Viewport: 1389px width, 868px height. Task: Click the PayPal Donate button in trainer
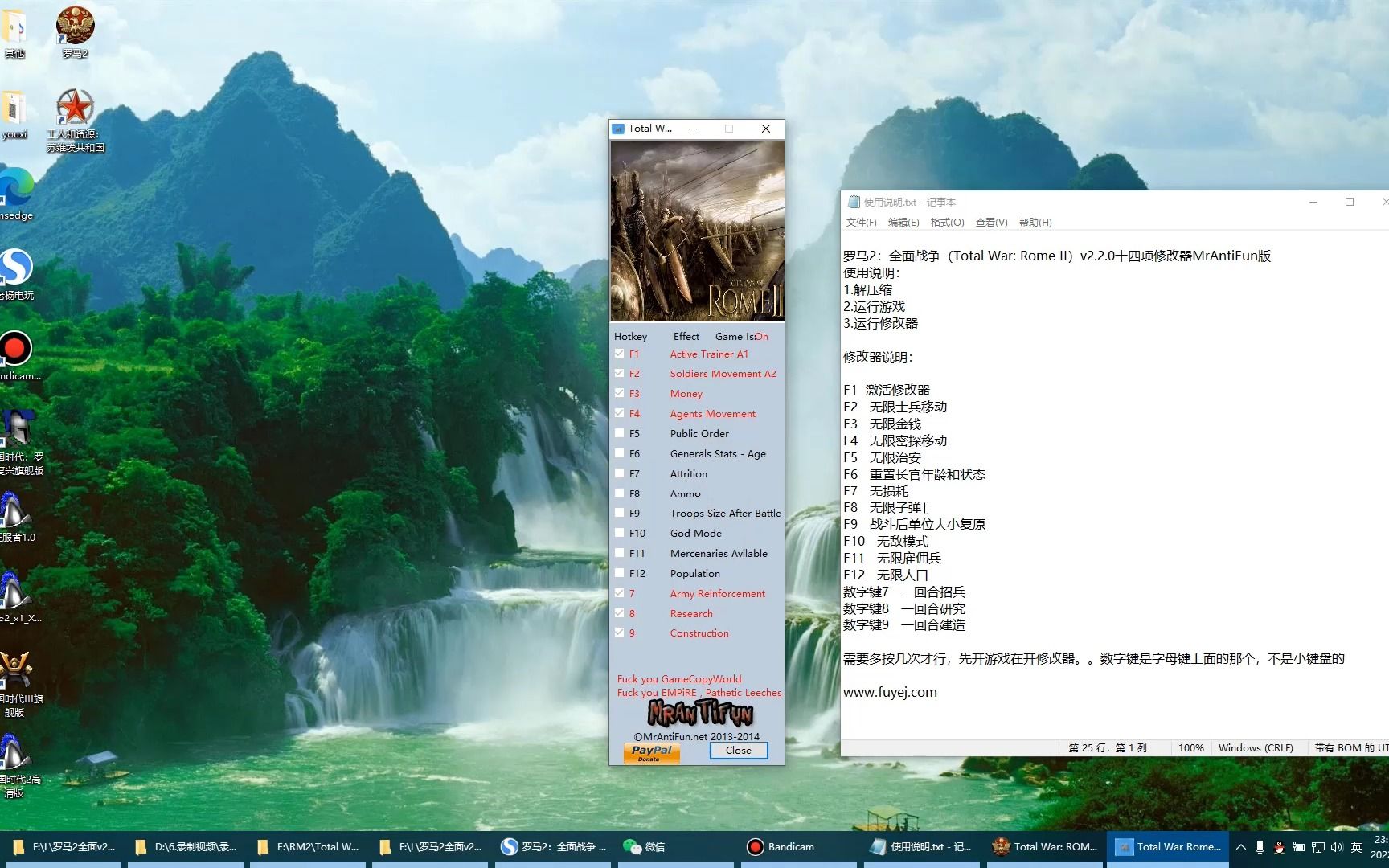[651, 752]
